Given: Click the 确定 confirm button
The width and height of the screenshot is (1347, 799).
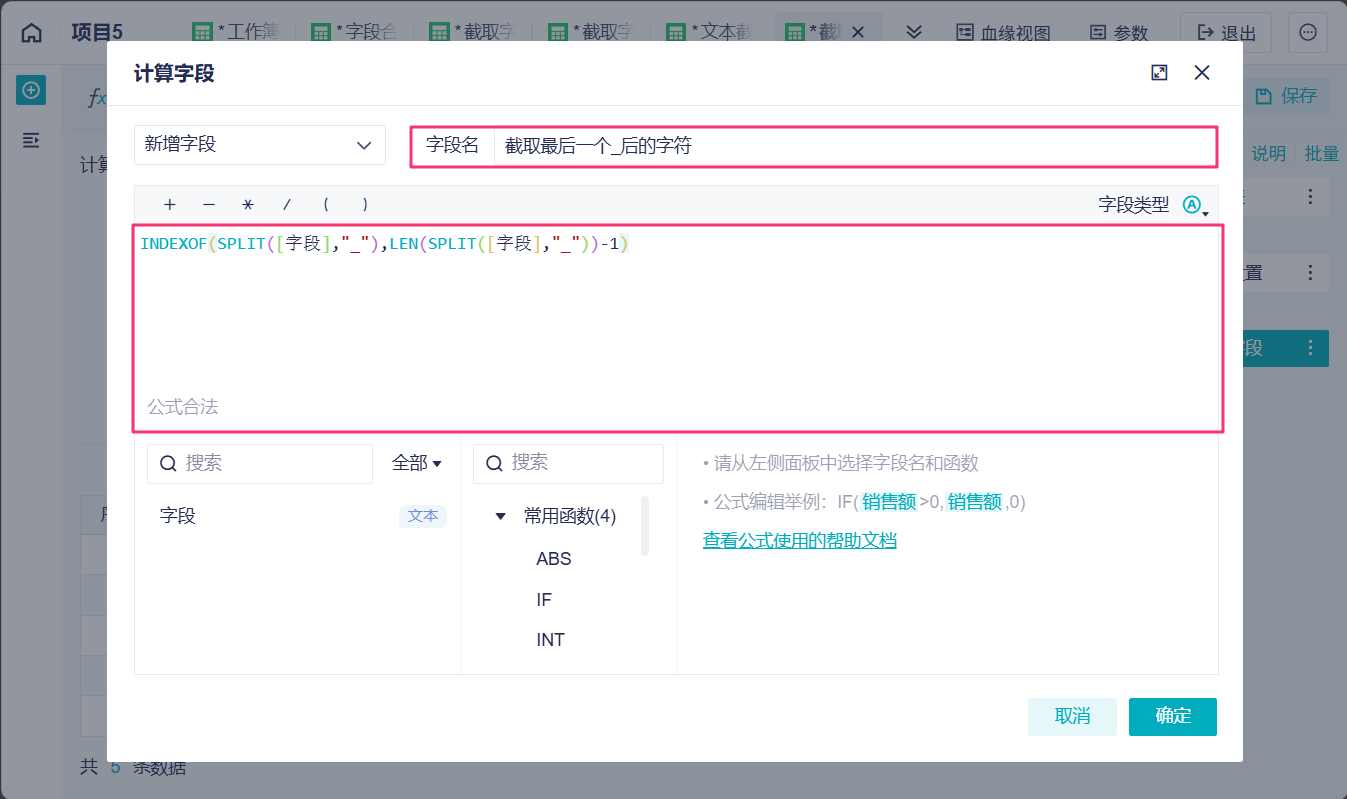Looking at the screenshot, I should click(x=1173, y=716).
